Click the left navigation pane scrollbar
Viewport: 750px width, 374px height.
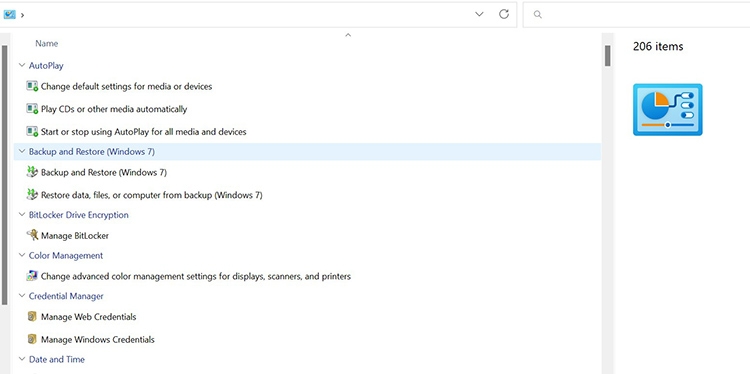click(x=4, y=175)
